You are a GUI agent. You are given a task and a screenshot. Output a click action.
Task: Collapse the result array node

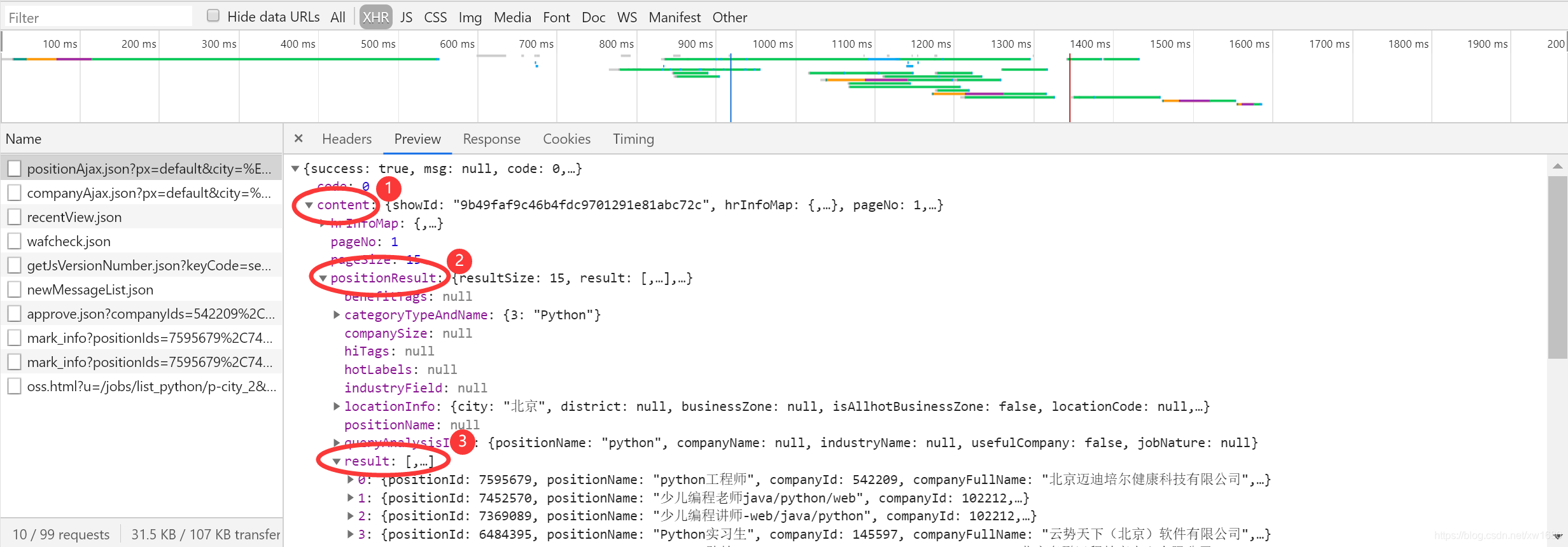point(337,461)
